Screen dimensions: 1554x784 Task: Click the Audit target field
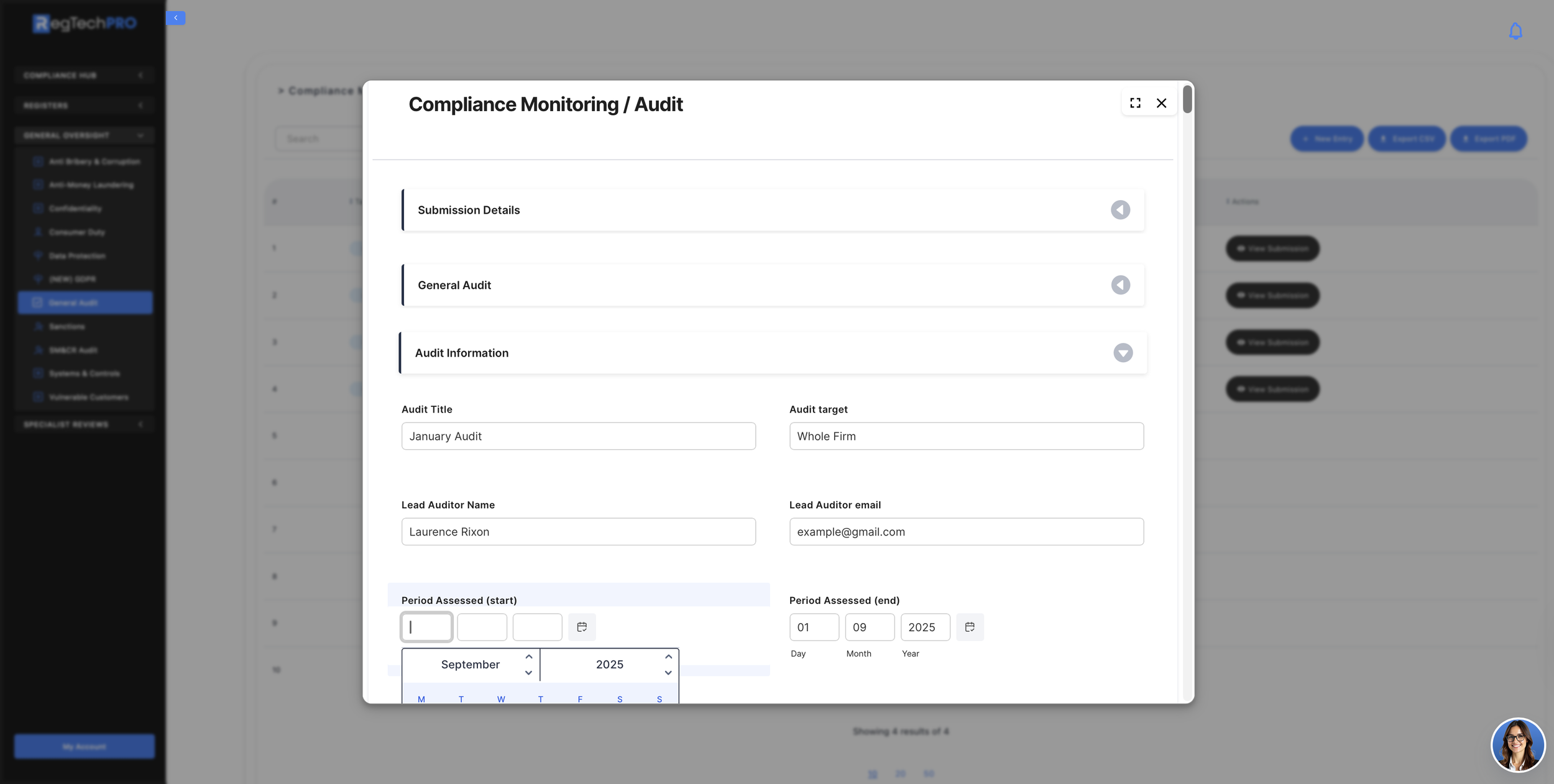pyautogui.click(x=966, y=436)
